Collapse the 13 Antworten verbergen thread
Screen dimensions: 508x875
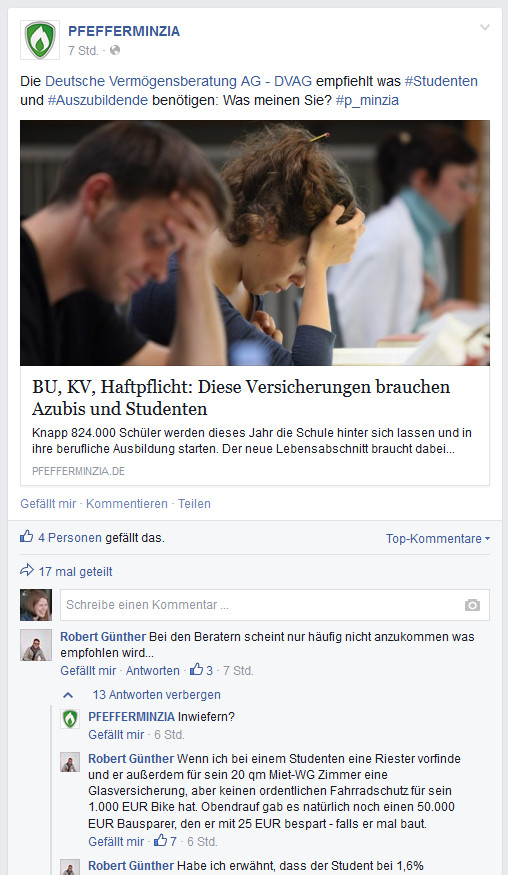pyautogui.click(x=156, y=695)
